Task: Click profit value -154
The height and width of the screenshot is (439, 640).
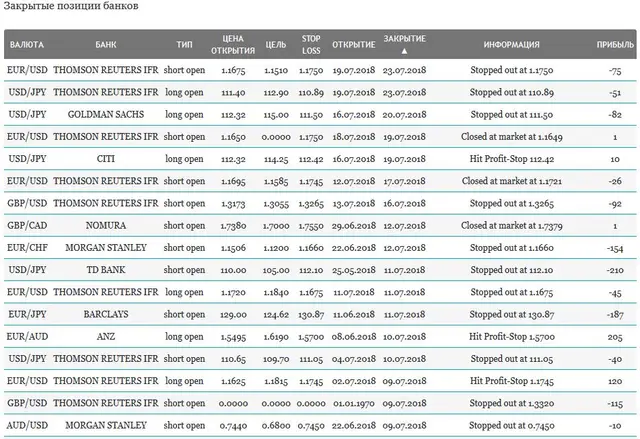Action: [615, 248]
